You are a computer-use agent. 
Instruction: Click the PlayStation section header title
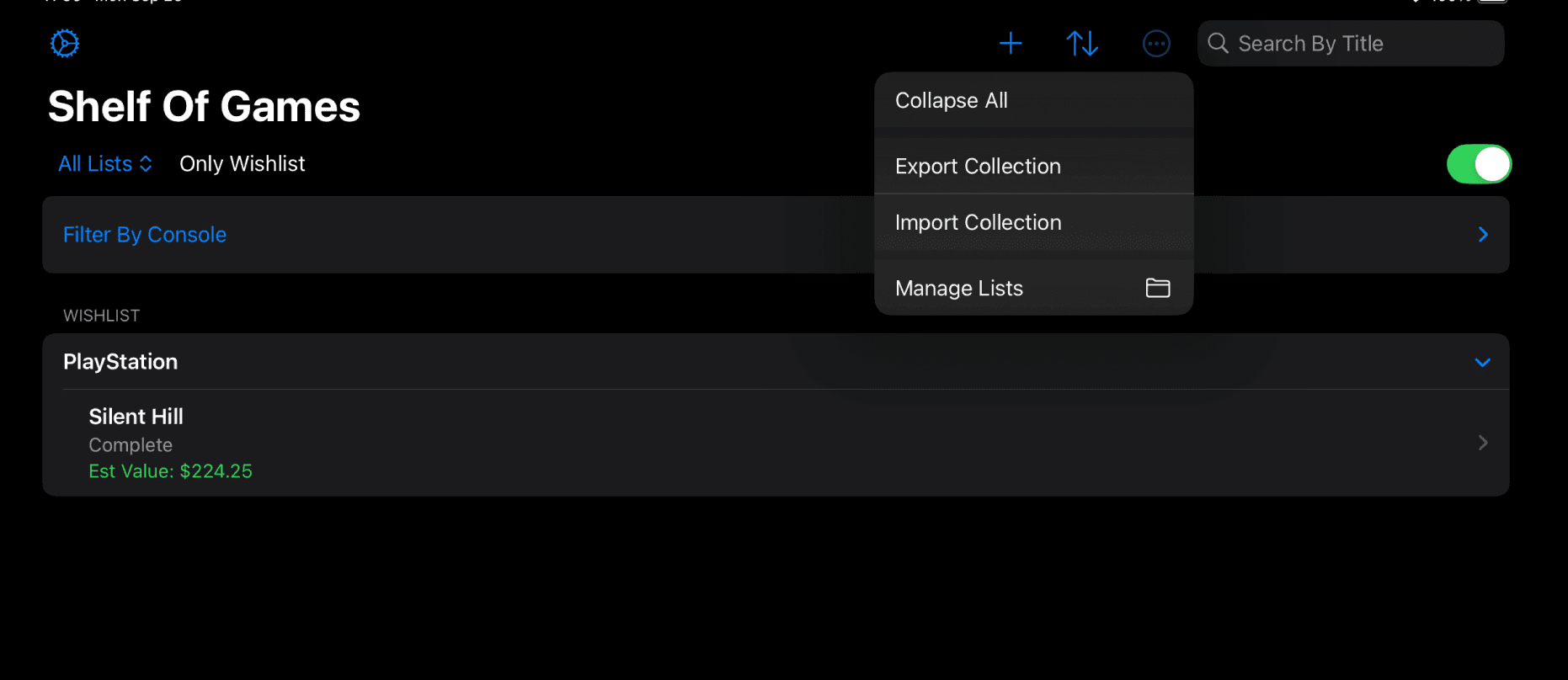click(120, 362)
